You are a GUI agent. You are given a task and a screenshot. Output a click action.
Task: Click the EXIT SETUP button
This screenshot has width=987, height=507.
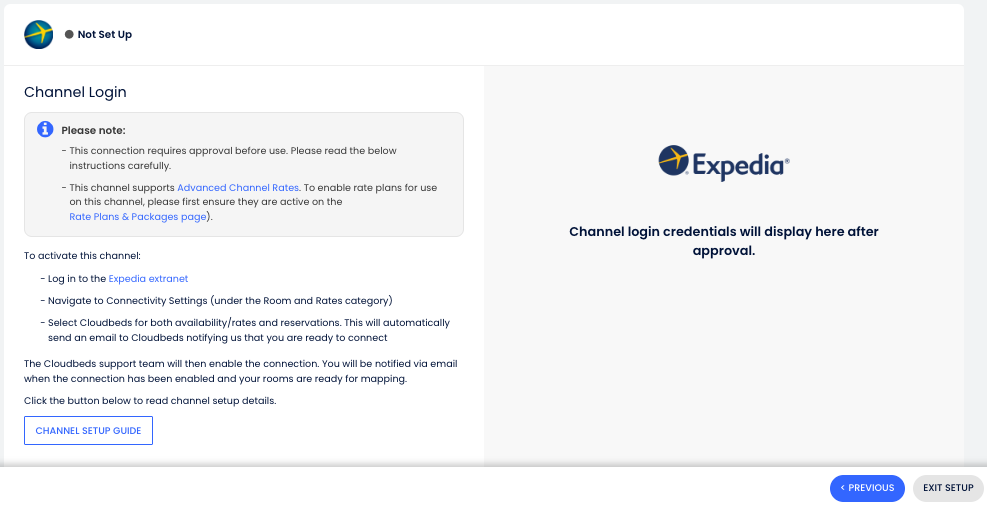948,488
